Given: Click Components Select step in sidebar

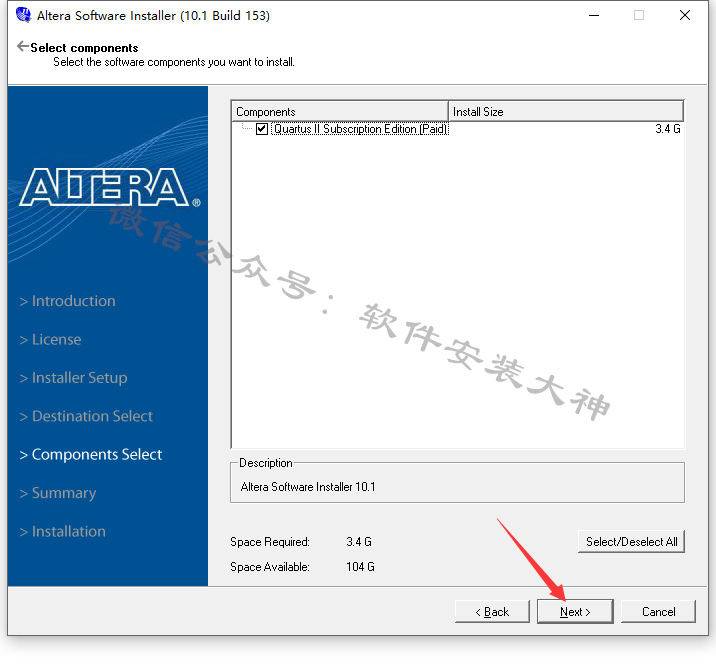Looking at the screenshot, I should [x=91, y=455].
